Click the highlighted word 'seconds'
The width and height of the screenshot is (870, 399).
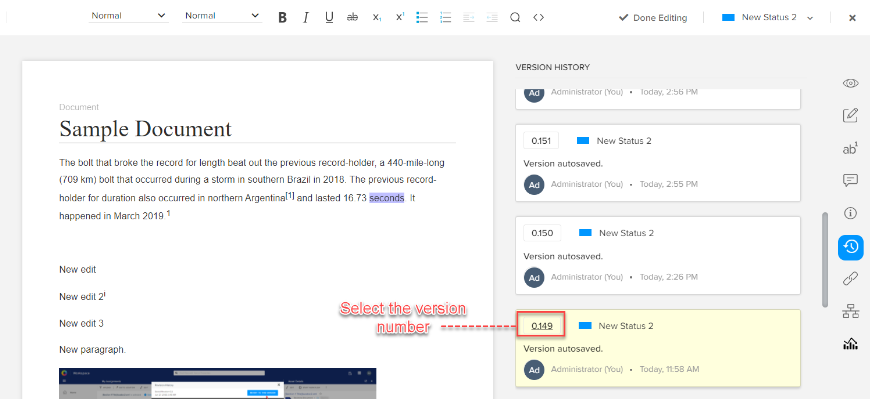387,198
